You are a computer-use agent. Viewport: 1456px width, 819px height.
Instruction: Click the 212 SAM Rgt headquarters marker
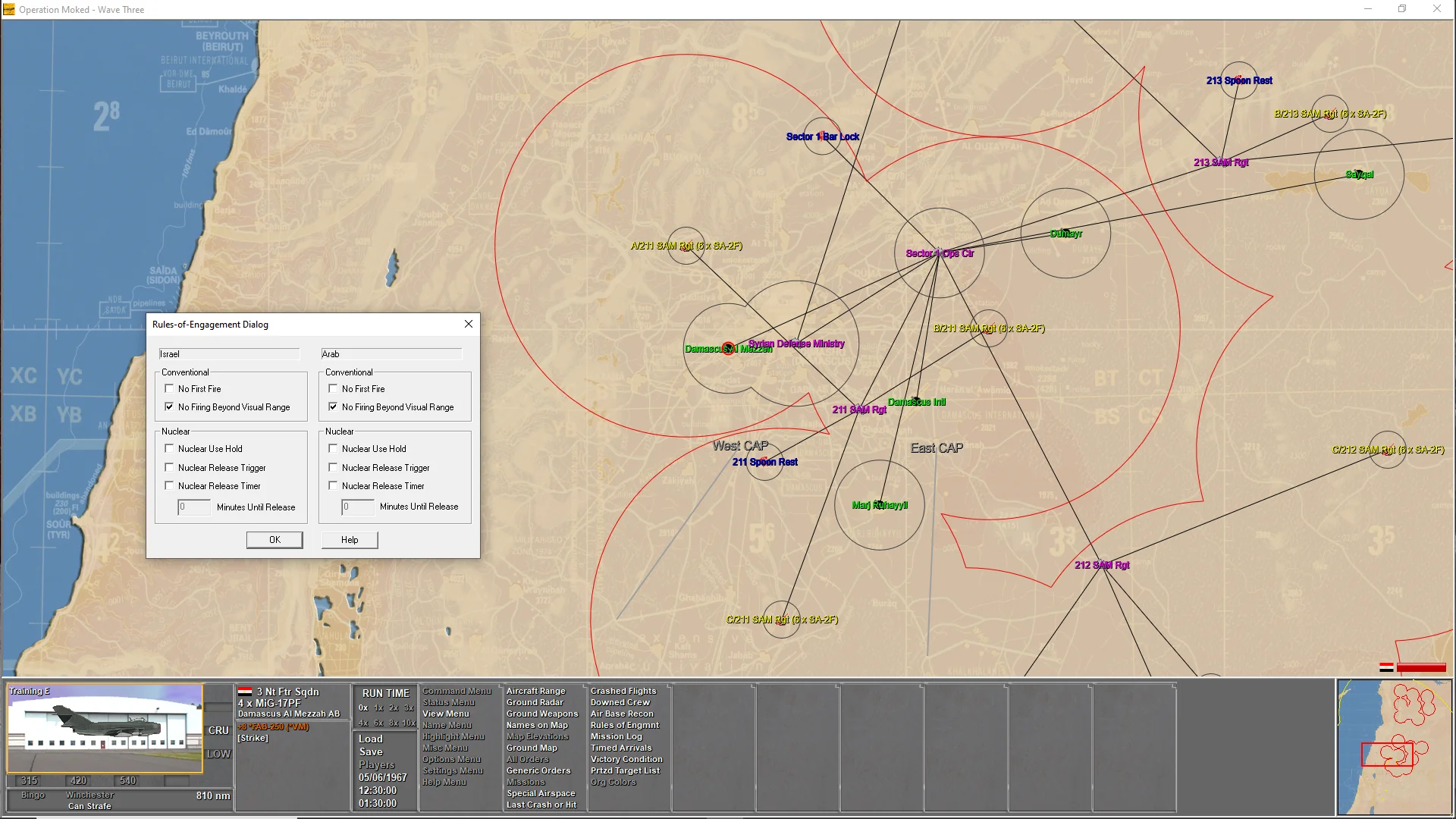pos(1102,565)
